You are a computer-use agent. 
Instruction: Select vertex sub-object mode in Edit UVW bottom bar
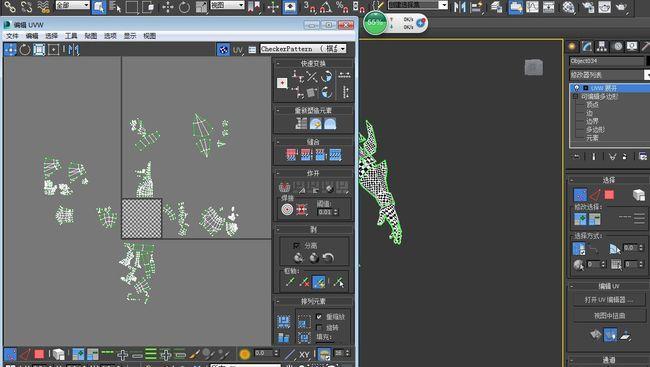[x=10, y=354]
